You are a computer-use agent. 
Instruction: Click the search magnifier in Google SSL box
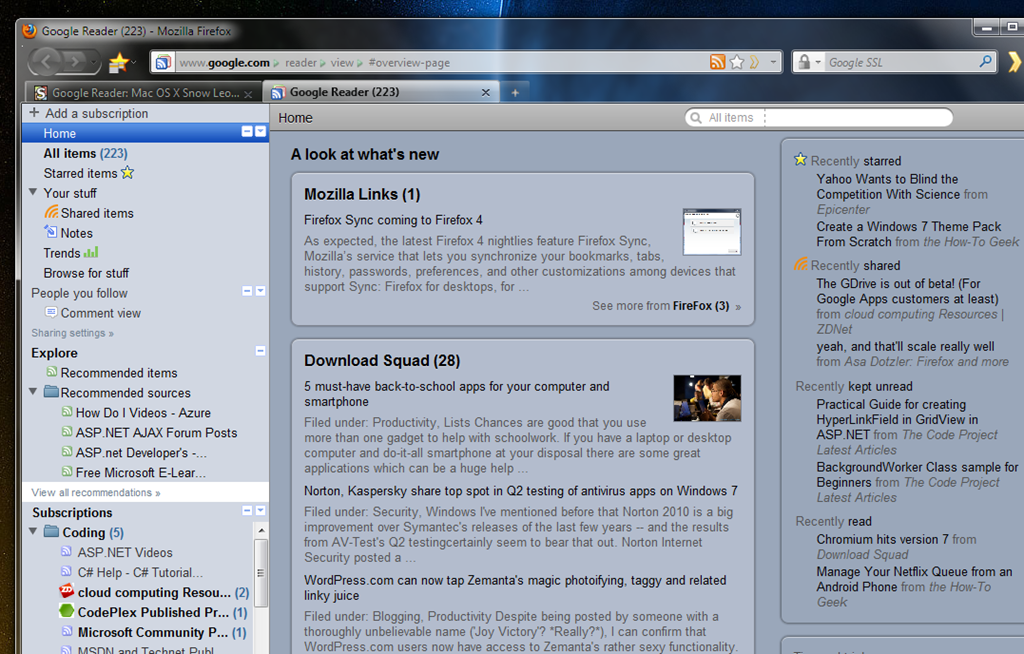point(985,62)
